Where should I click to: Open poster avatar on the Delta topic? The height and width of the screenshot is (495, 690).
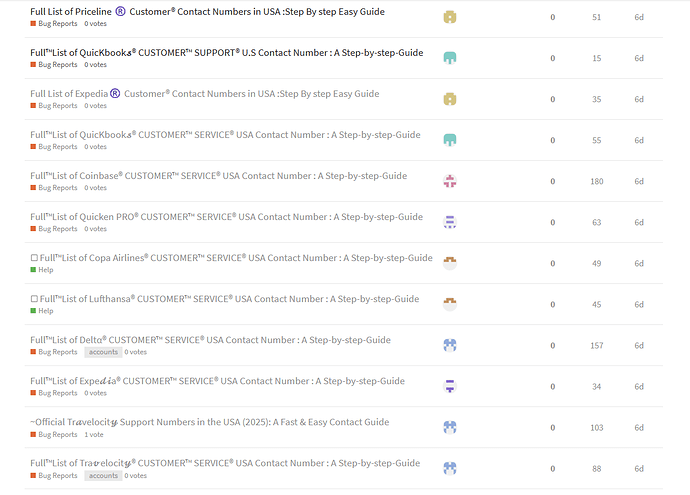click(x=450, y=345)
